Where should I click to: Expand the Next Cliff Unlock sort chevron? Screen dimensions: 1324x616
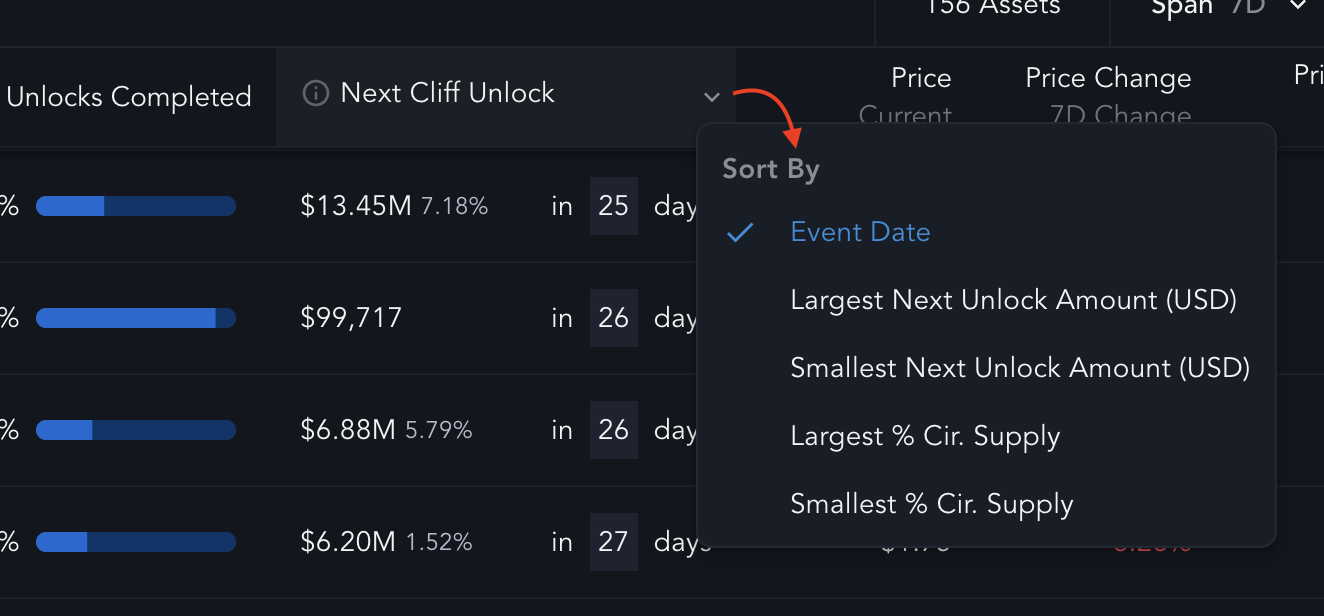point(712,97)
